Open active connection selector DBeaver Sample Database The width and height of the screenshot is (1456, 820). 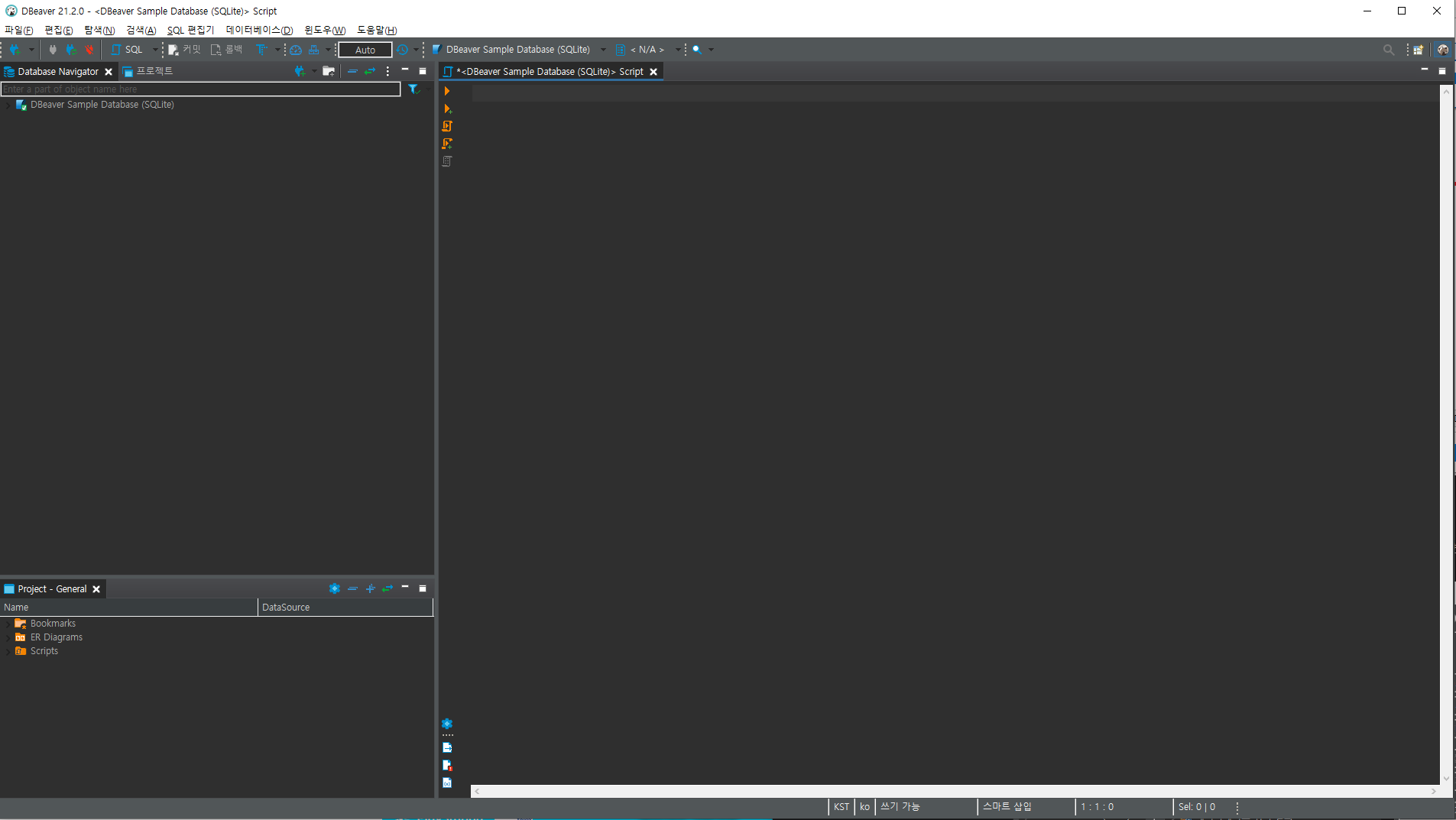[x=518, y=50]
